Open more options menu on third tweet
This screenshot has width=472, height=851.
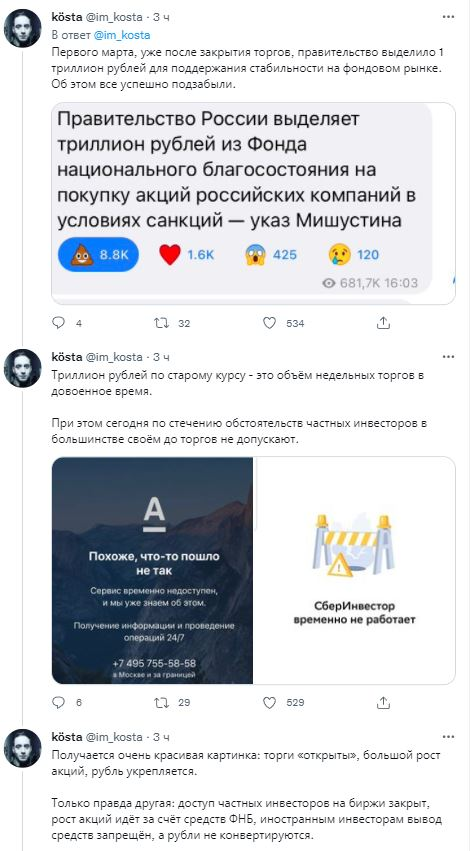[x=448, y=737]
